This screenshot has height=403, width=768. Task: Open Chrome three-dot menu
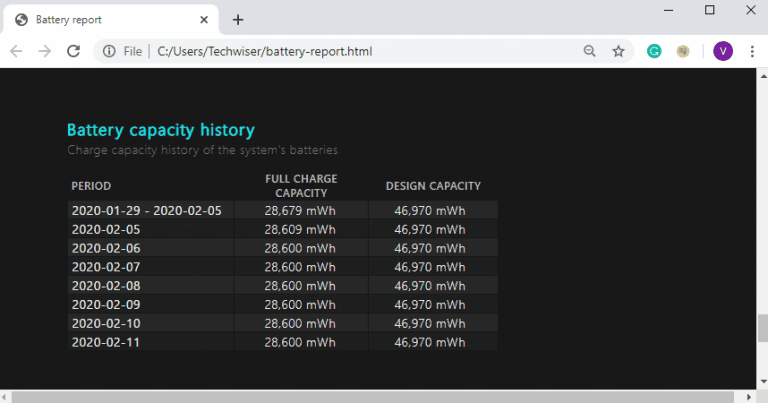tap(752, 51)
